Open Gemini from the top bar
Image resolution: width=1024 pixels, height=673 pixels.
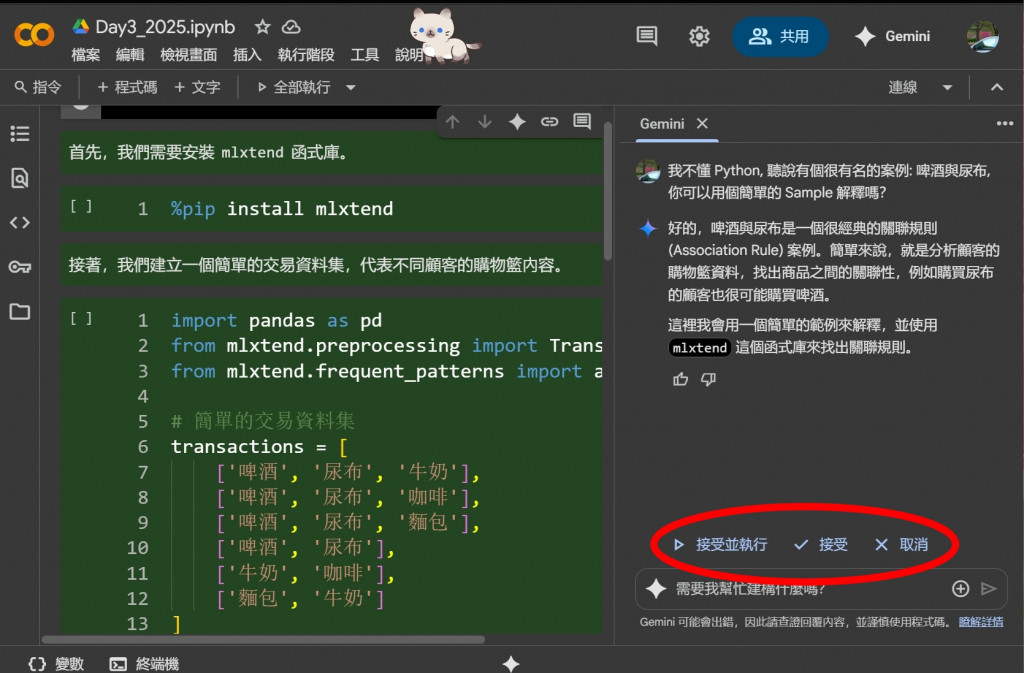(x=892, y=36)
